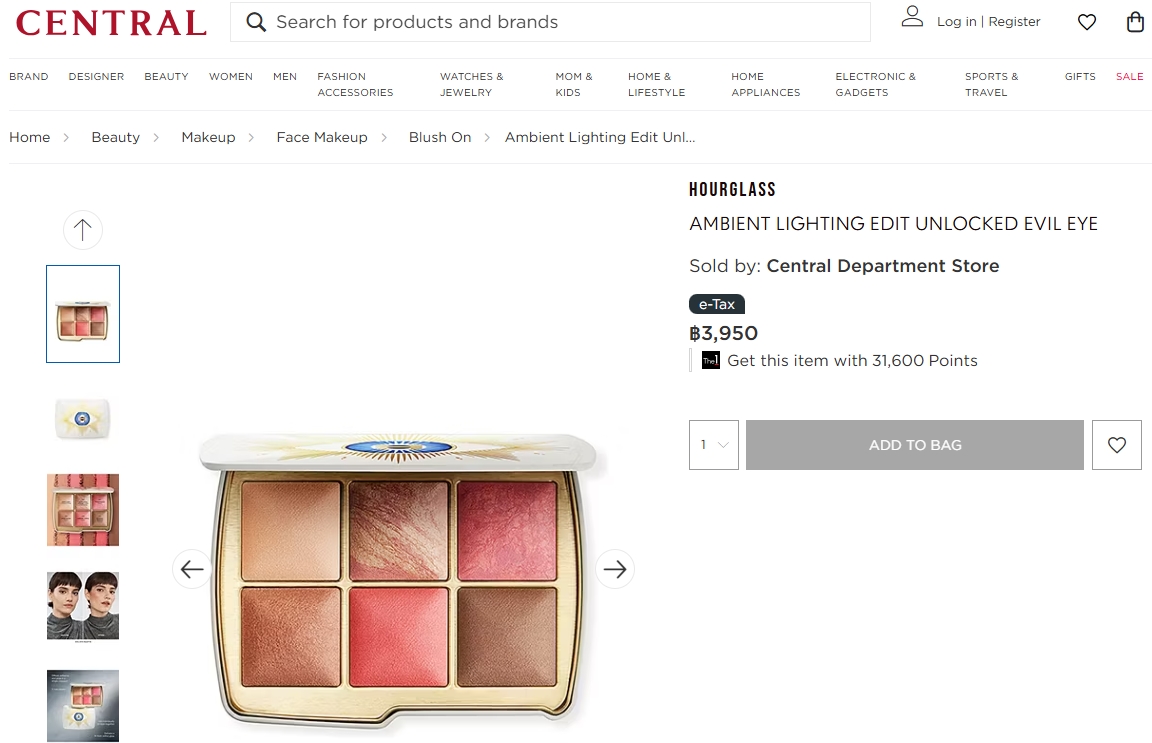Open the Log in link
Viewport: 1152px width, 743px height.
956,21
